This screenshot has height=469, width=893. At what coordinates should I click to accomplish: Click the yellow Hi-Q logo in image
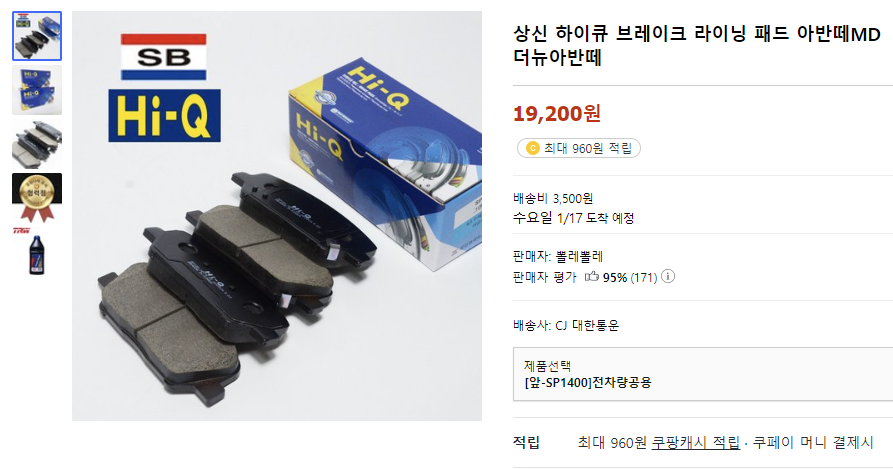point(165,116)
